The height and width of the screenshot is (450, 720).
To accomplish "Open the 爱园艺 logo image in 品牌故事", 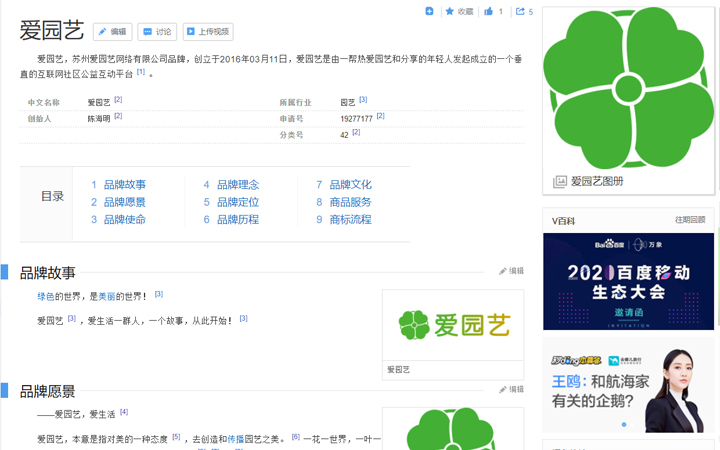I will 453,325.
